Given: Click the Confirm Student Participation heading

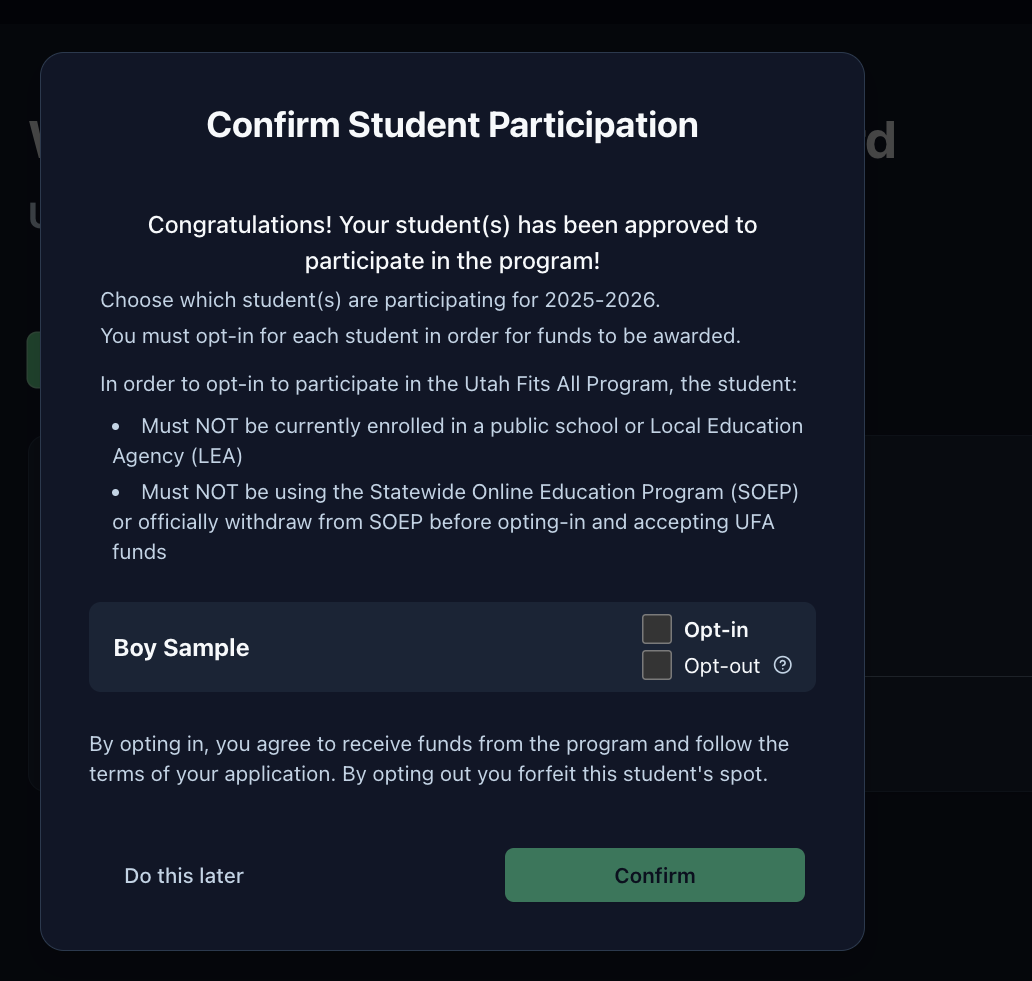Looking at the screenshot, I should click(452, 125).
